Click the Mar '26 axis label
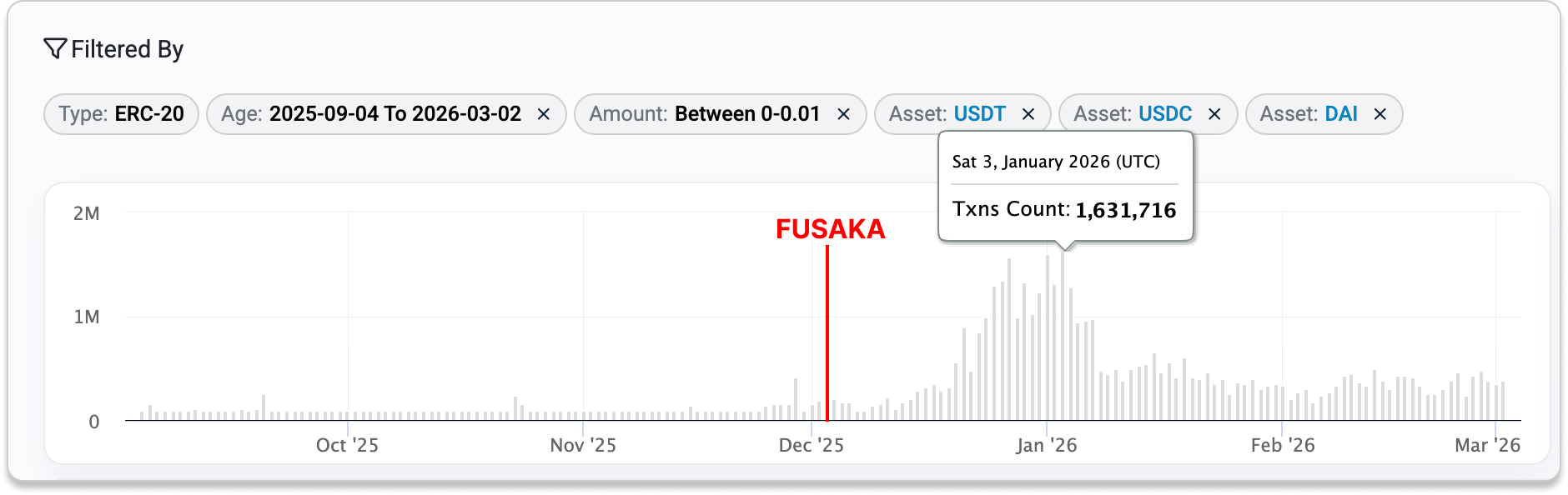The image size is (1568, 495). 1487,445
